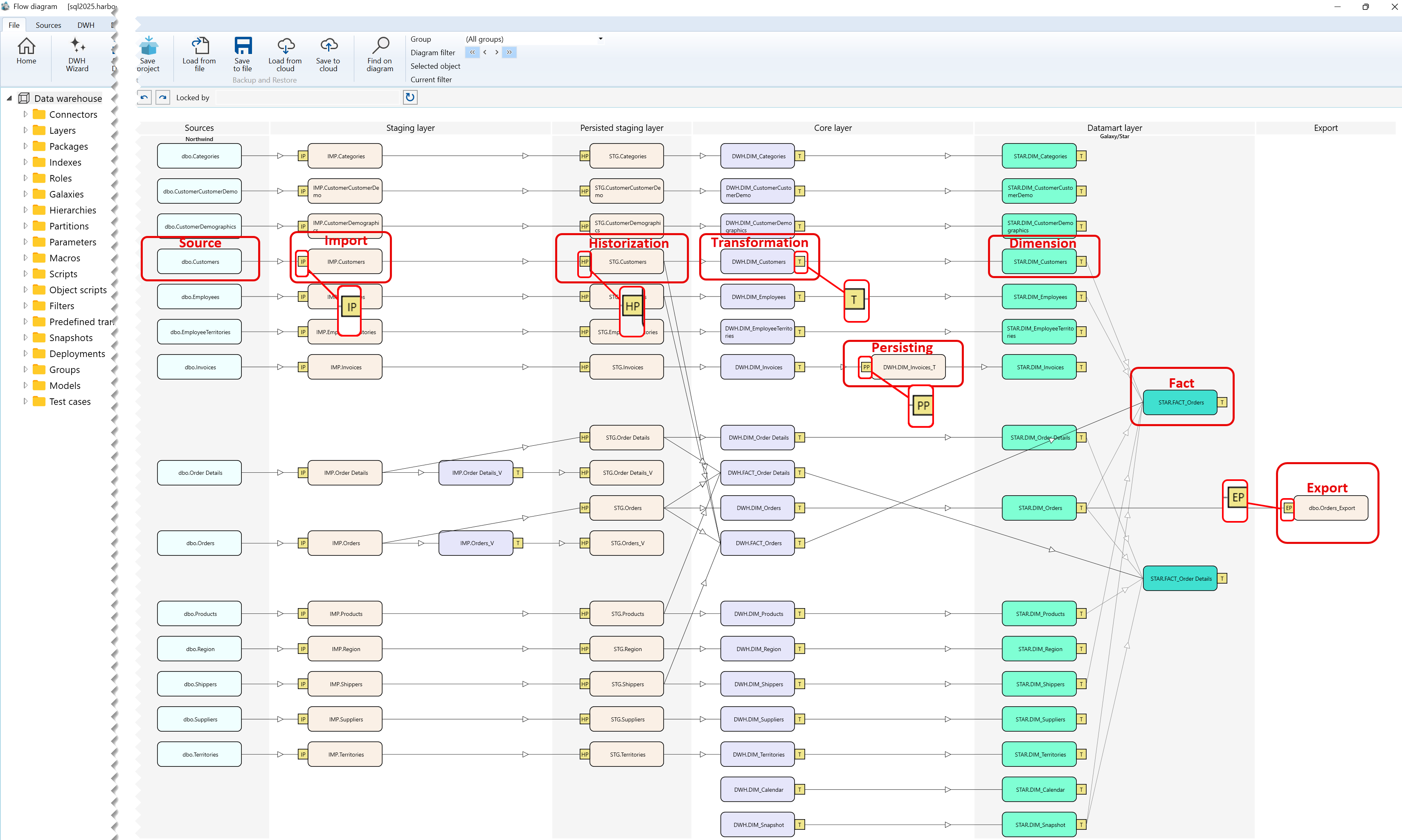Select the STAR.DIM_Snapshot node
This screenshot has height=840, width=1402.
tap(1039, 825)
